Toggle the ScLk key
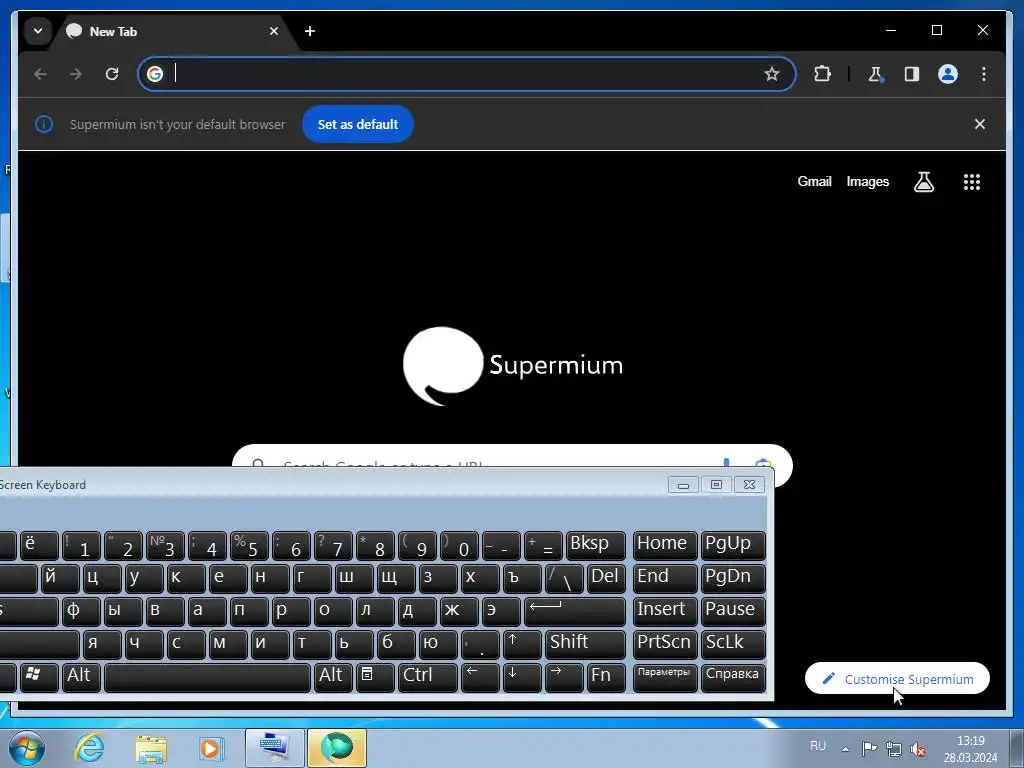Screen dimensions: 1024x768 tap(733, 644)
